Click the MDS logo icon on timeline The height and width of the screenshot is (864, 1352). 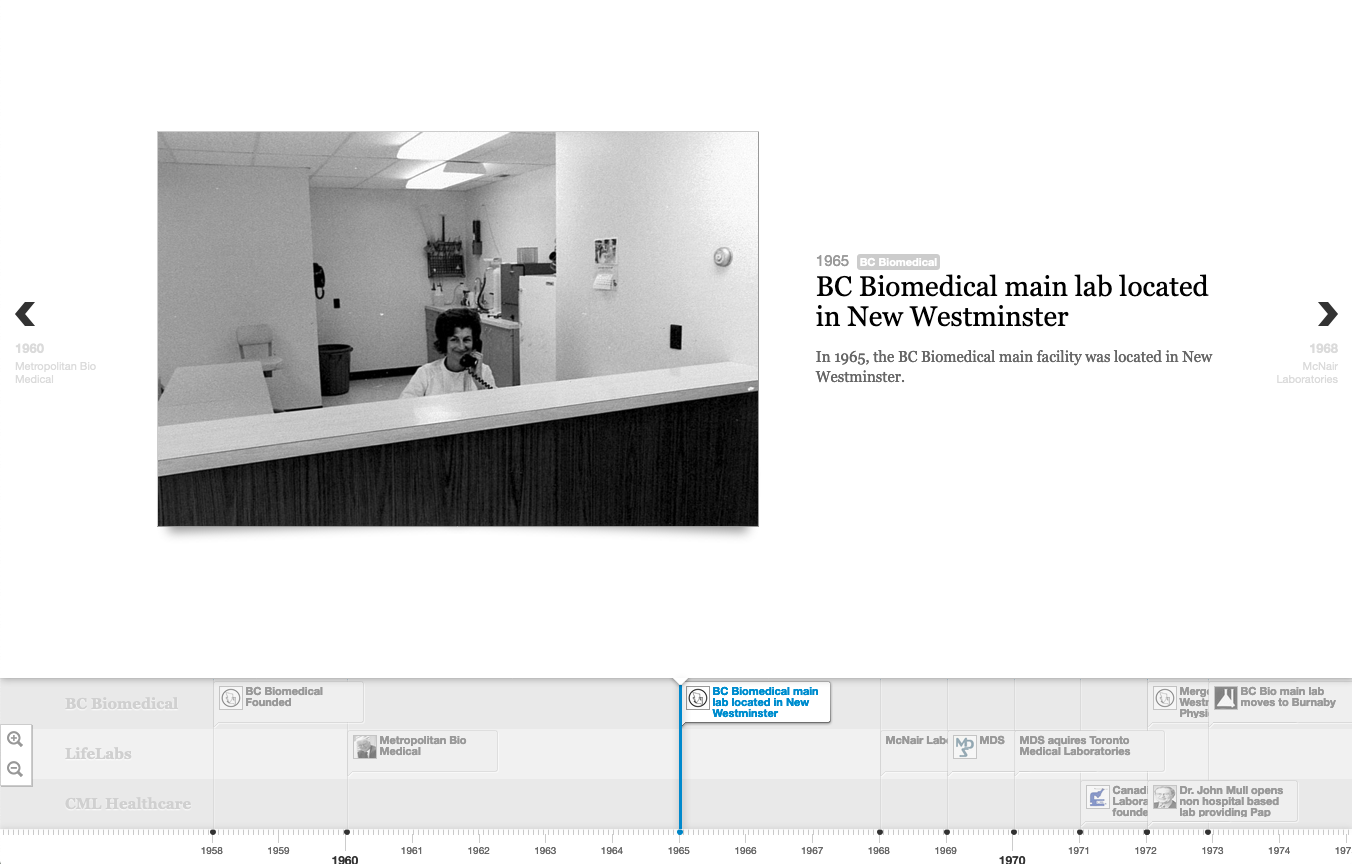pyautogui.click(x=964, y=747)
